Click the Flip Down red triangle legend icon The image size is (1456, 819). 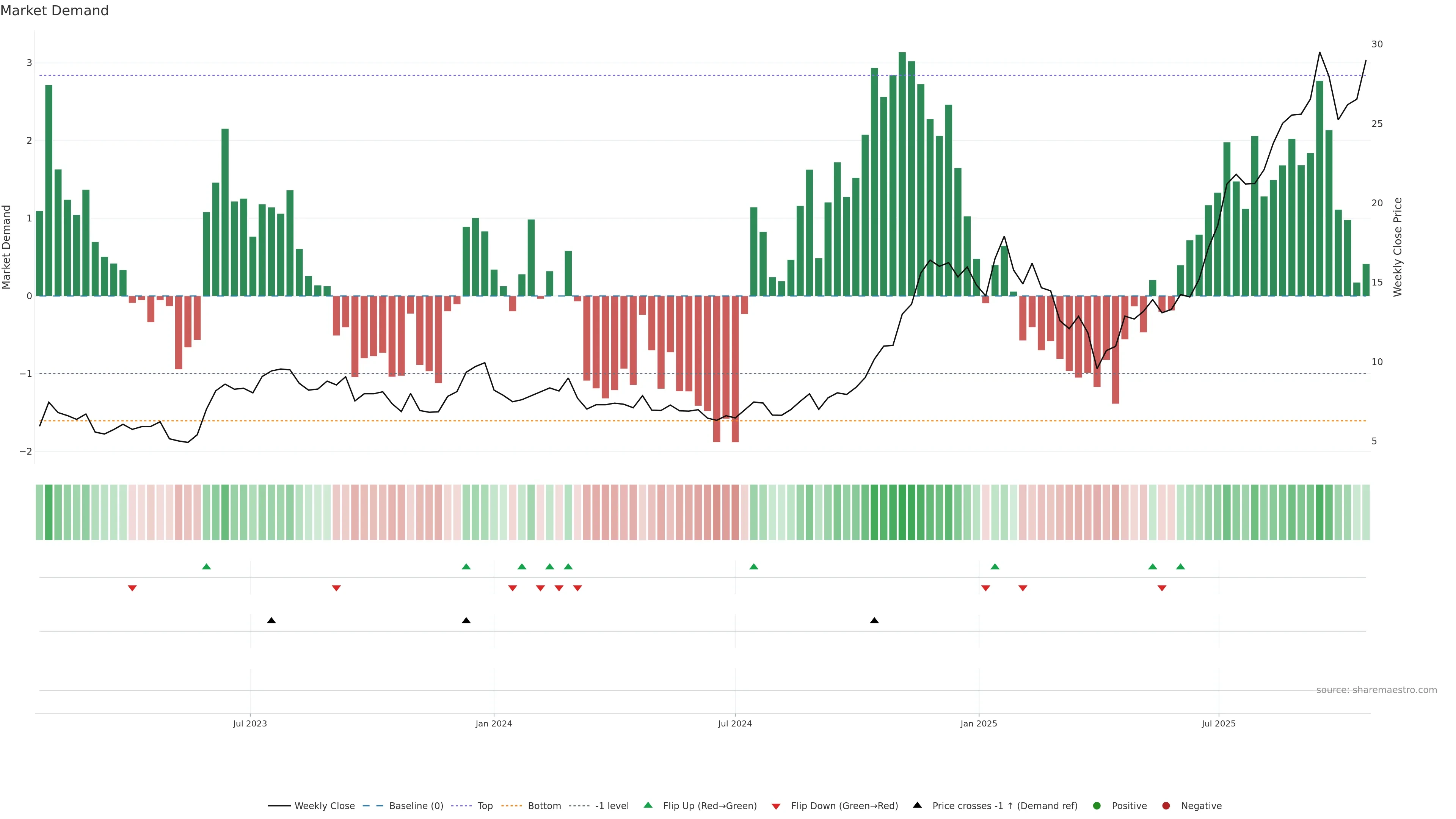click(x=776, y=806)
